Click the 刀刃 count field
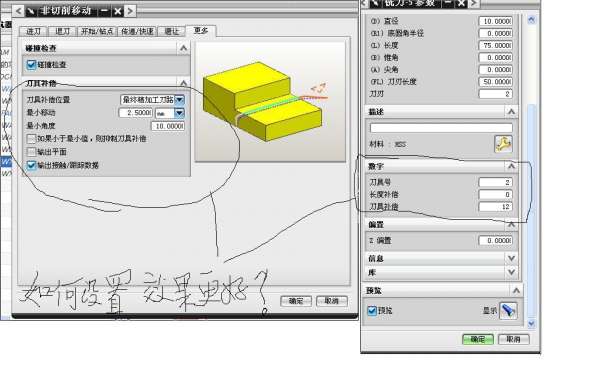Screen dimensions: 600x380 496,94
